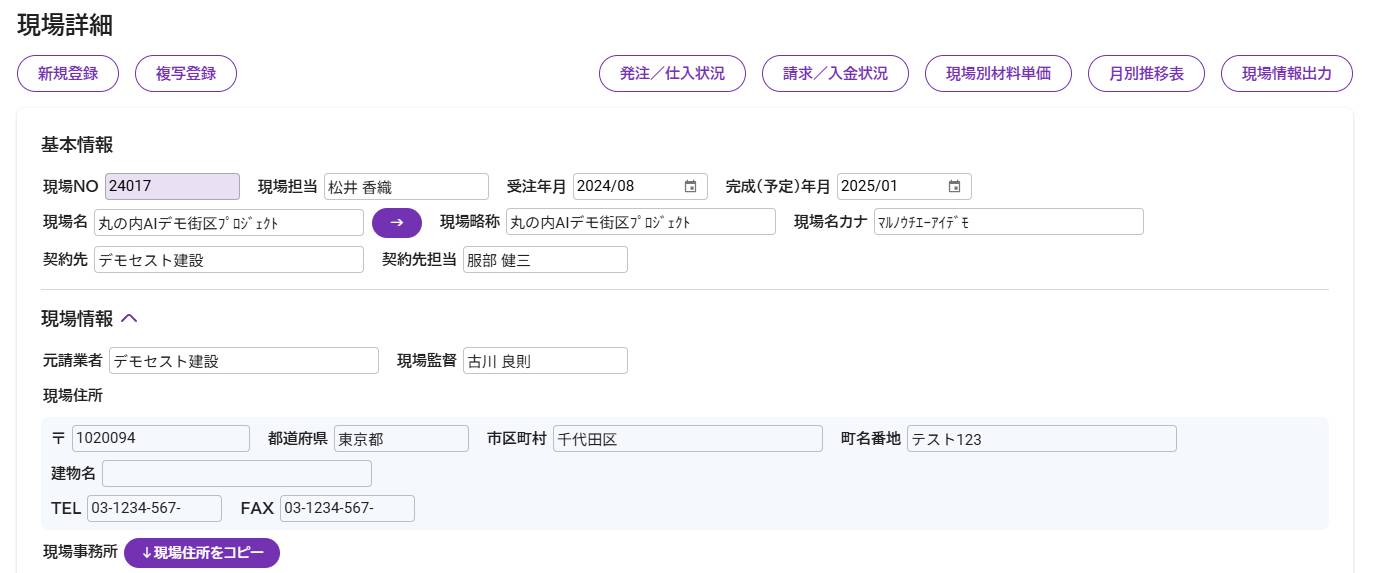Open 発注／仕入状況
The image size is (1374, 573).
(x=672, y=73)
